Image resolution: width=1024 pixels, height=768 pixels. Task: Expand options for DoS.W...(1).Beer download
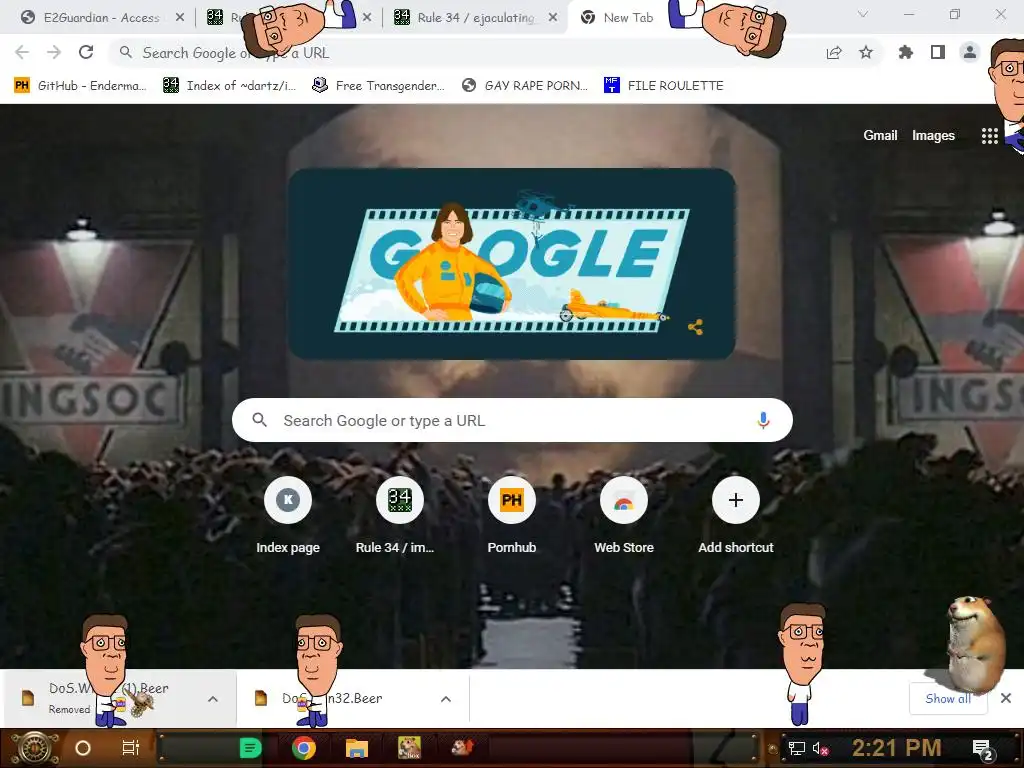[x=213, y=699]
